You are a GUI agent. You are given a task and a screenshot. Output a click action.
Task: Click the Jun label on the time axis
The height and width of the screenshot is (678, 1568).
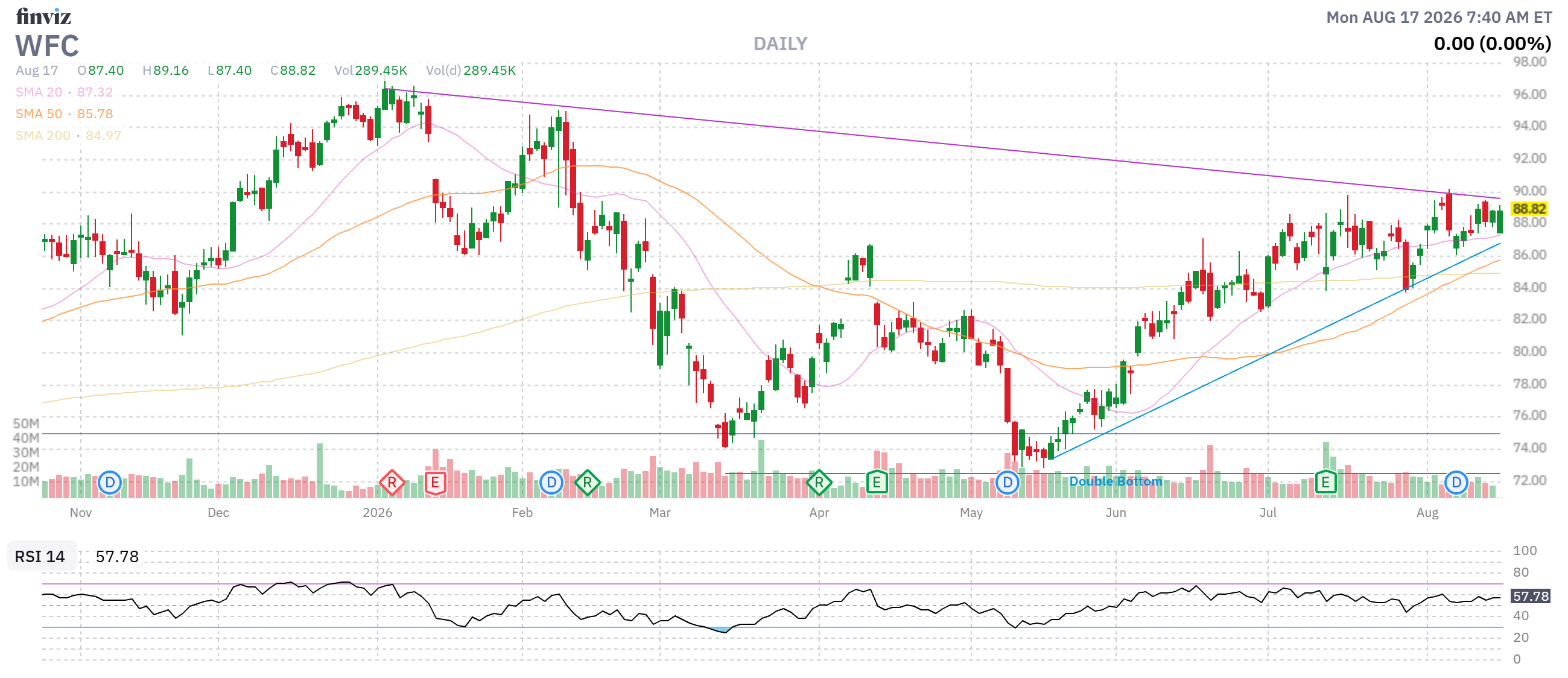click(x=1115, y=513)
